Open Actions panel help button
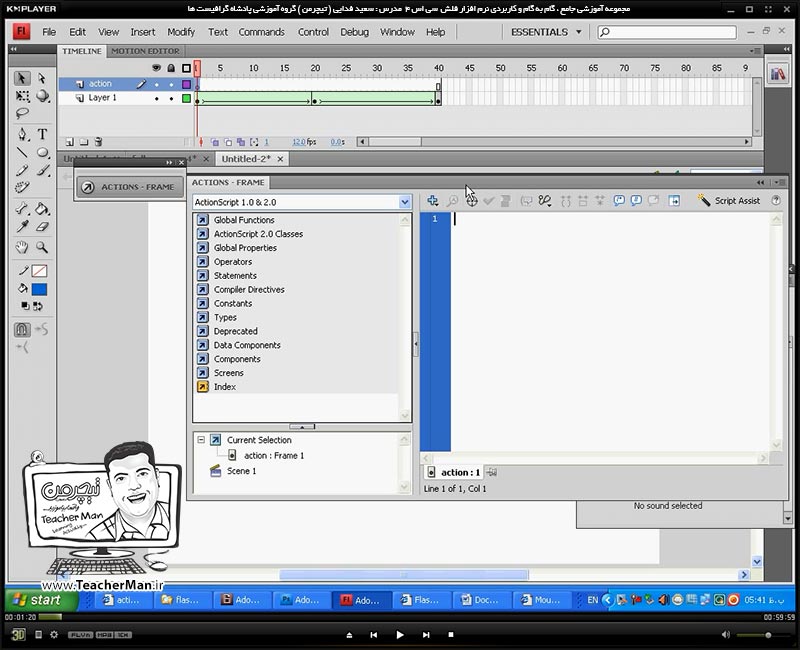 pos(776,201)
